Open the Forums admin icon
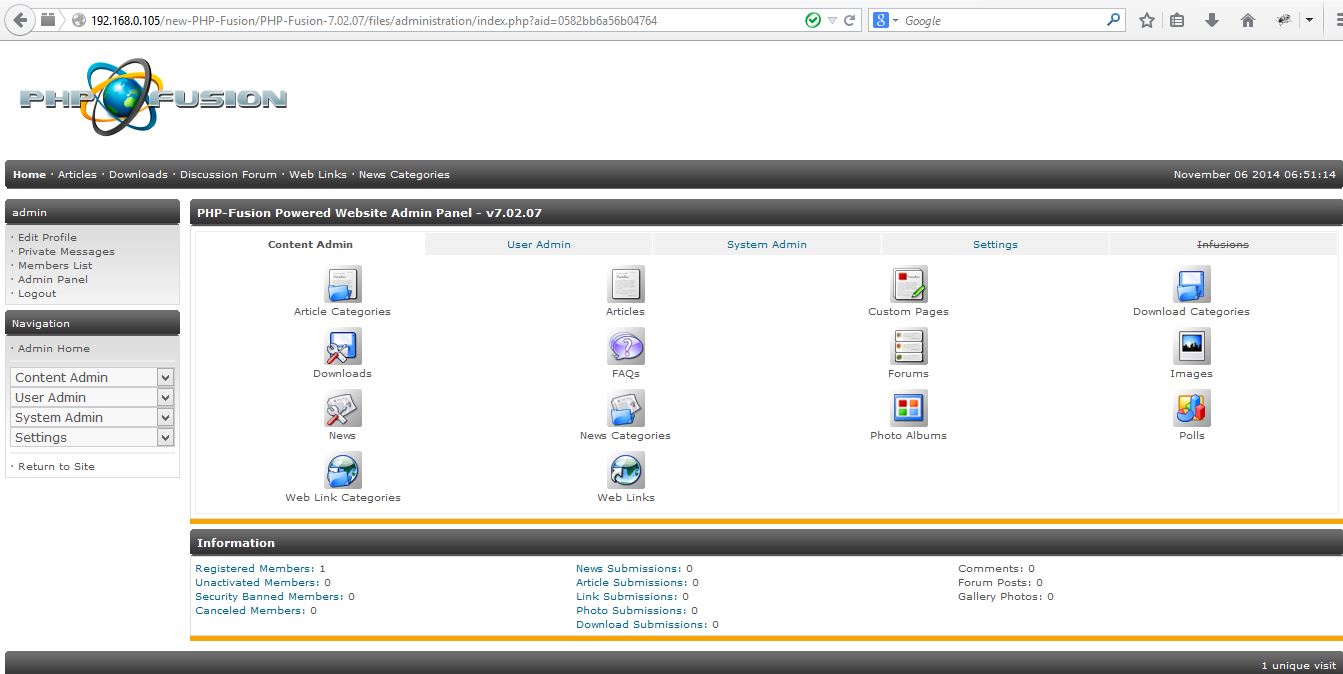This screenshot has width=1343, height=674. click(909, 346)
